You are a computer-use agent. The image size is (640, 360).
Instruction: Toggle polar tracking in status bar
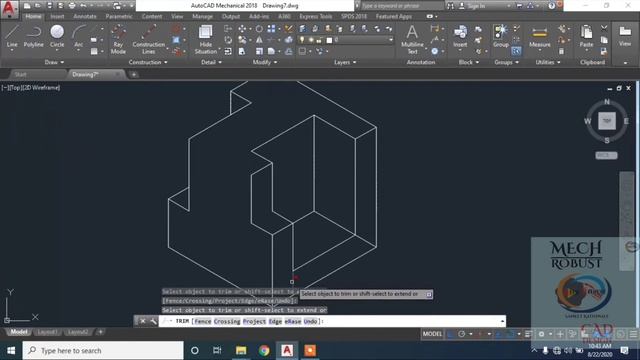462,334
